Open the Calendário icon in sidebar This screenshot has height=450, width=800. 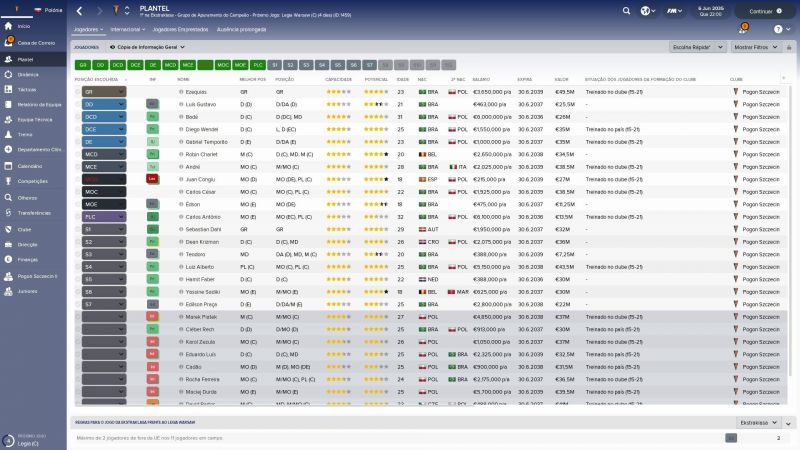pyautogui.click(x=8, y=165)
